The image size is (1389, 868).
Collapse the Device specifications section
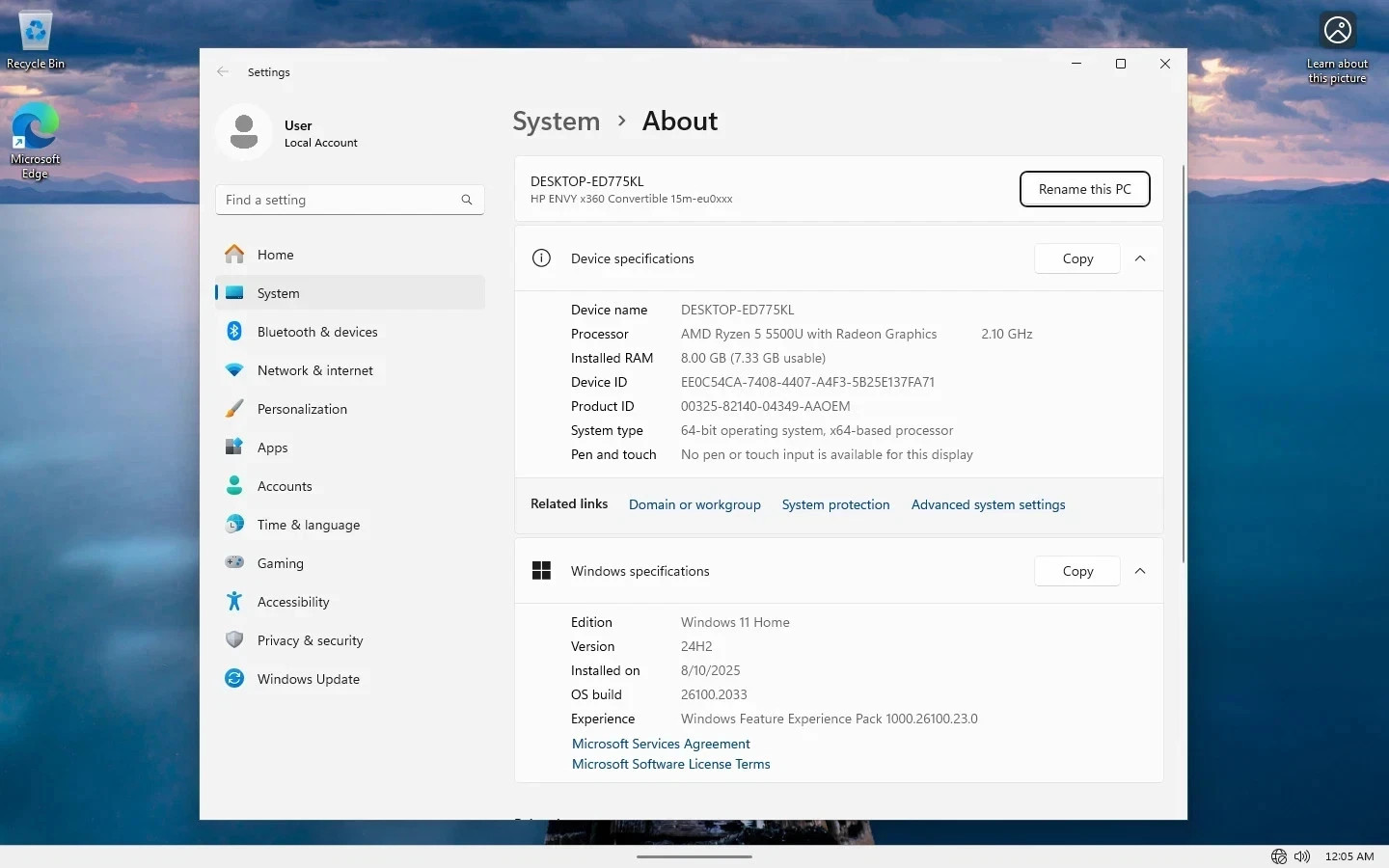point(1140,258)
